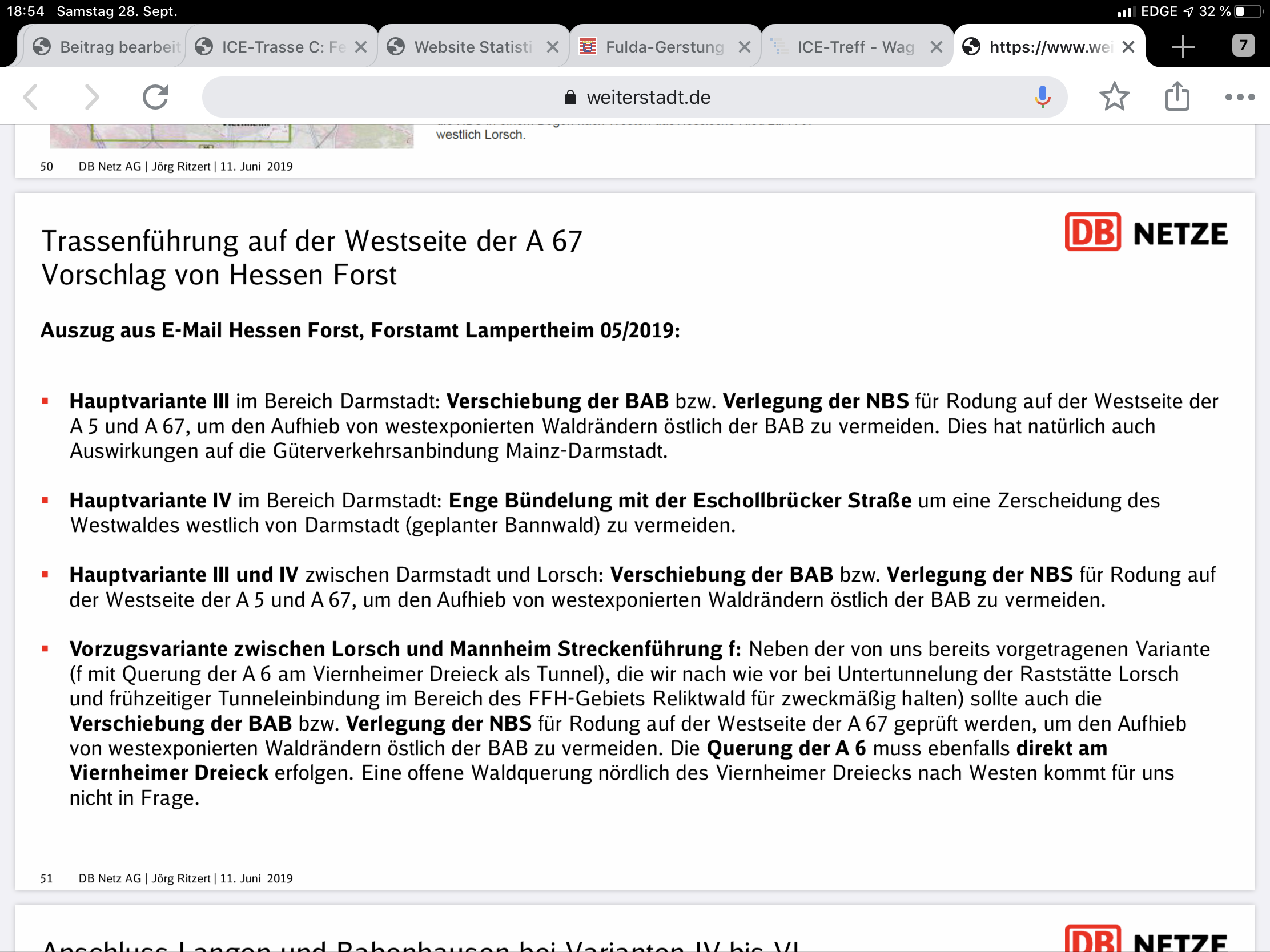Go back to the previous page
The width and height of the screenshot is (1270, 952).
[x=31, y=97]
